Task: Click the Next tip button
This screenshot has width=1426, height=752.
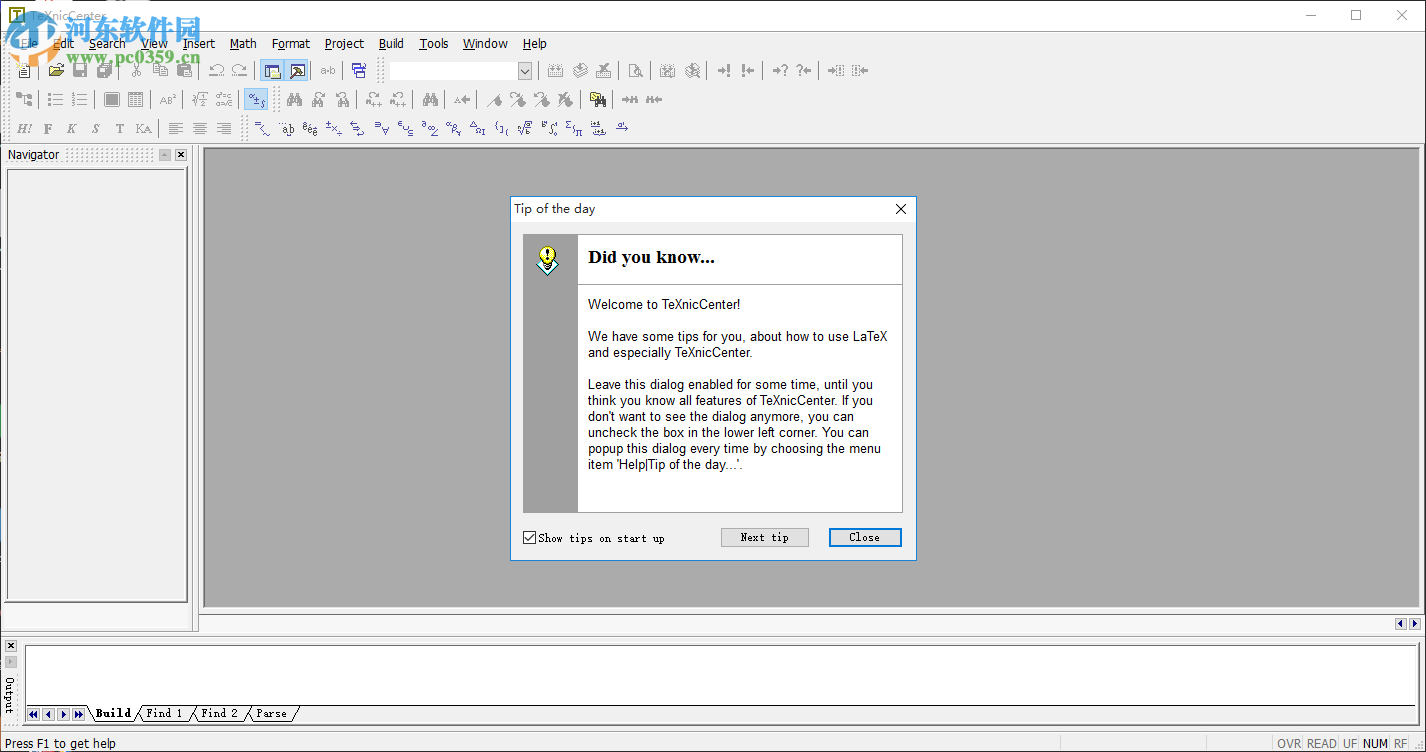Action: [x=765, y=537]
